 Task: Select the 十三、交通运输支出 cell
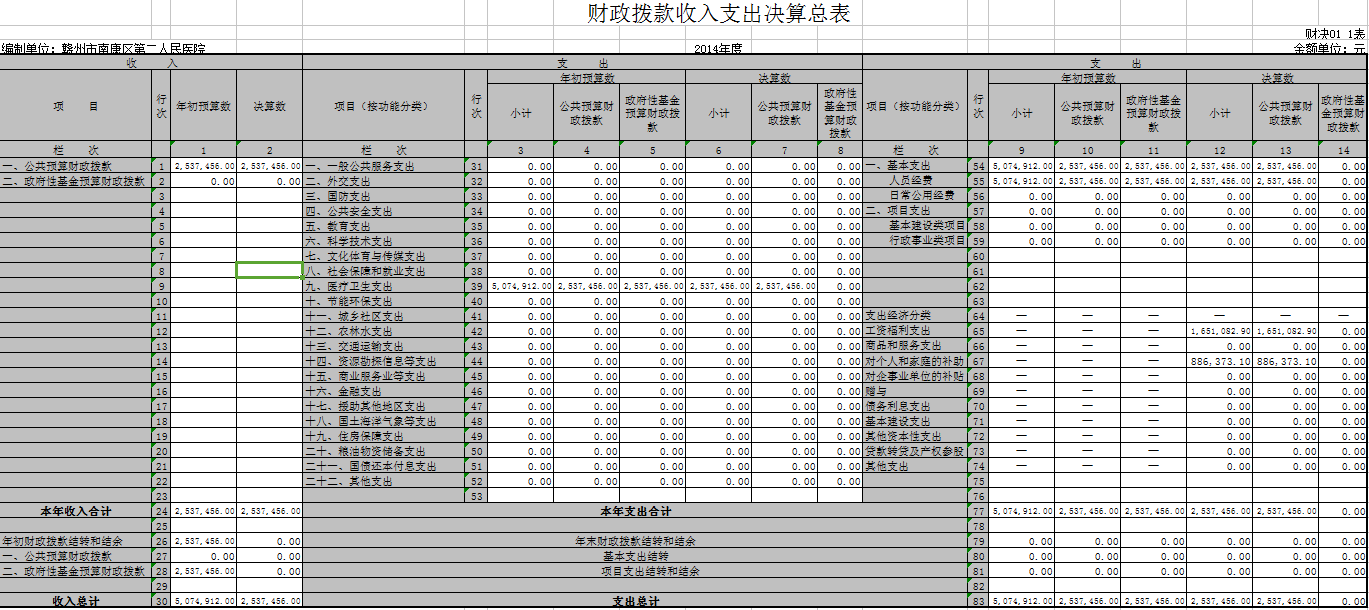384,347
